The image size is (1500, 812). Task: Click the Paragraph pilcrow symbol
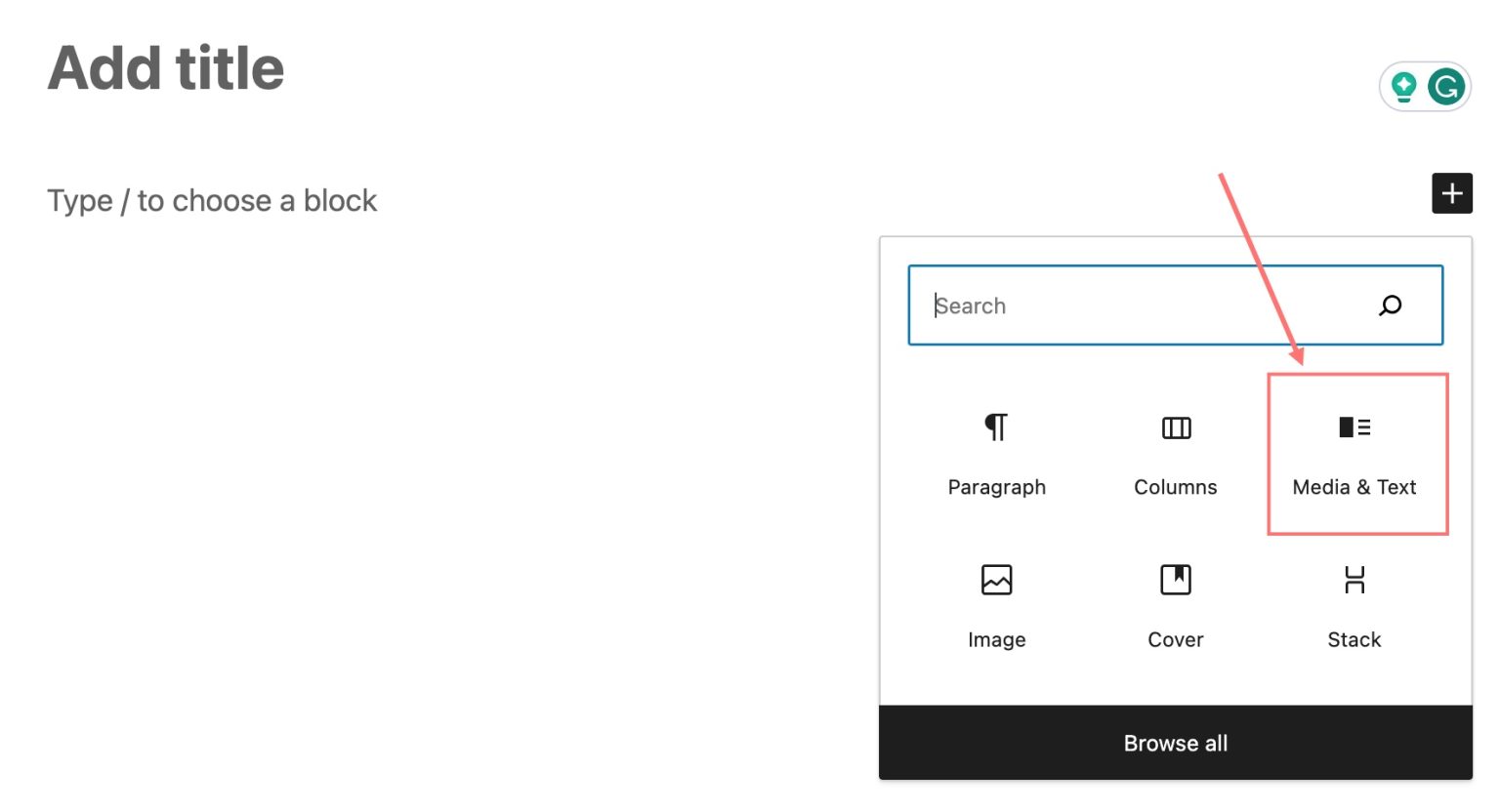tap(995, 427)
